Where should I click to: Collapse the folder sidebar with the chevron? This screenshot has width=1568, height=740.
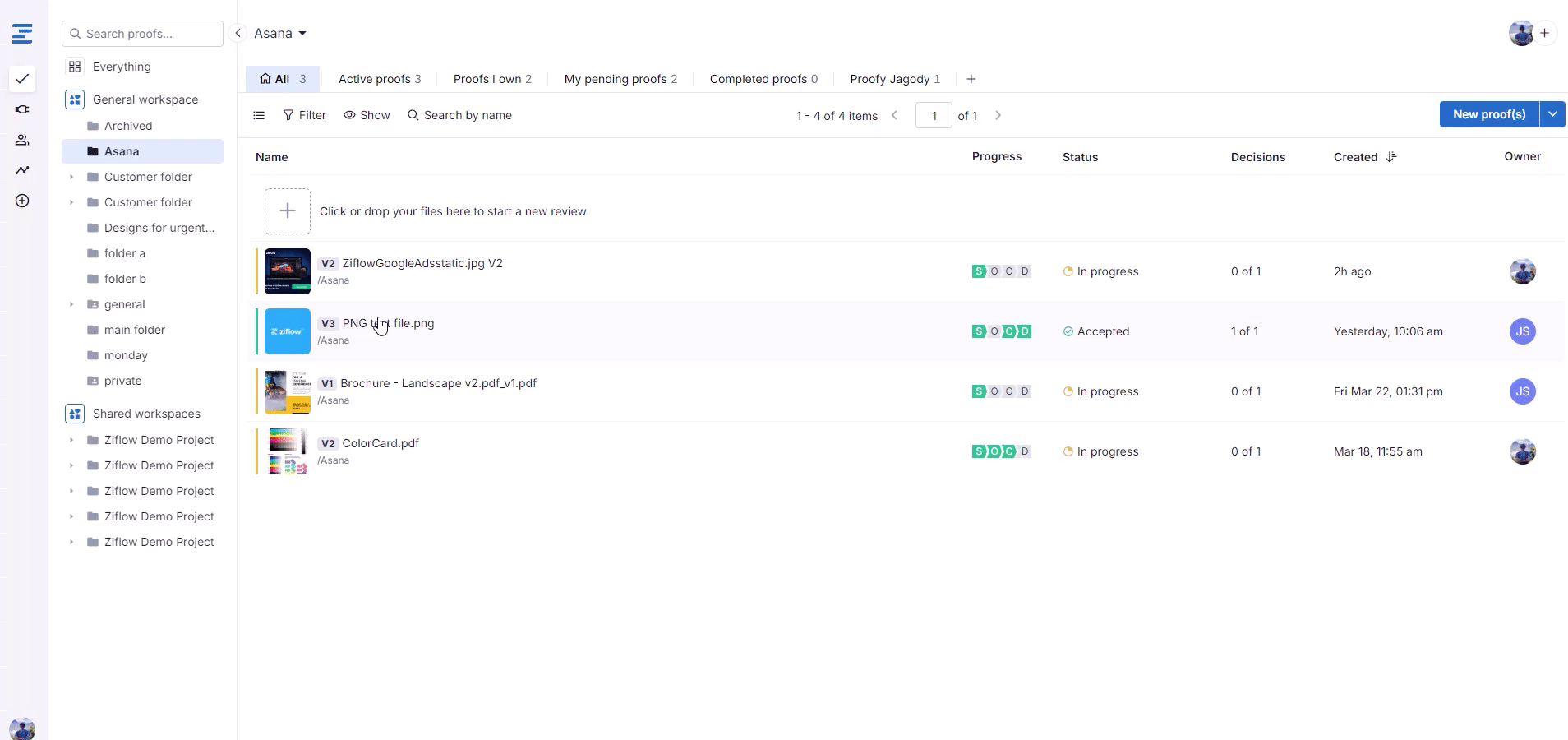click(238, 34)
